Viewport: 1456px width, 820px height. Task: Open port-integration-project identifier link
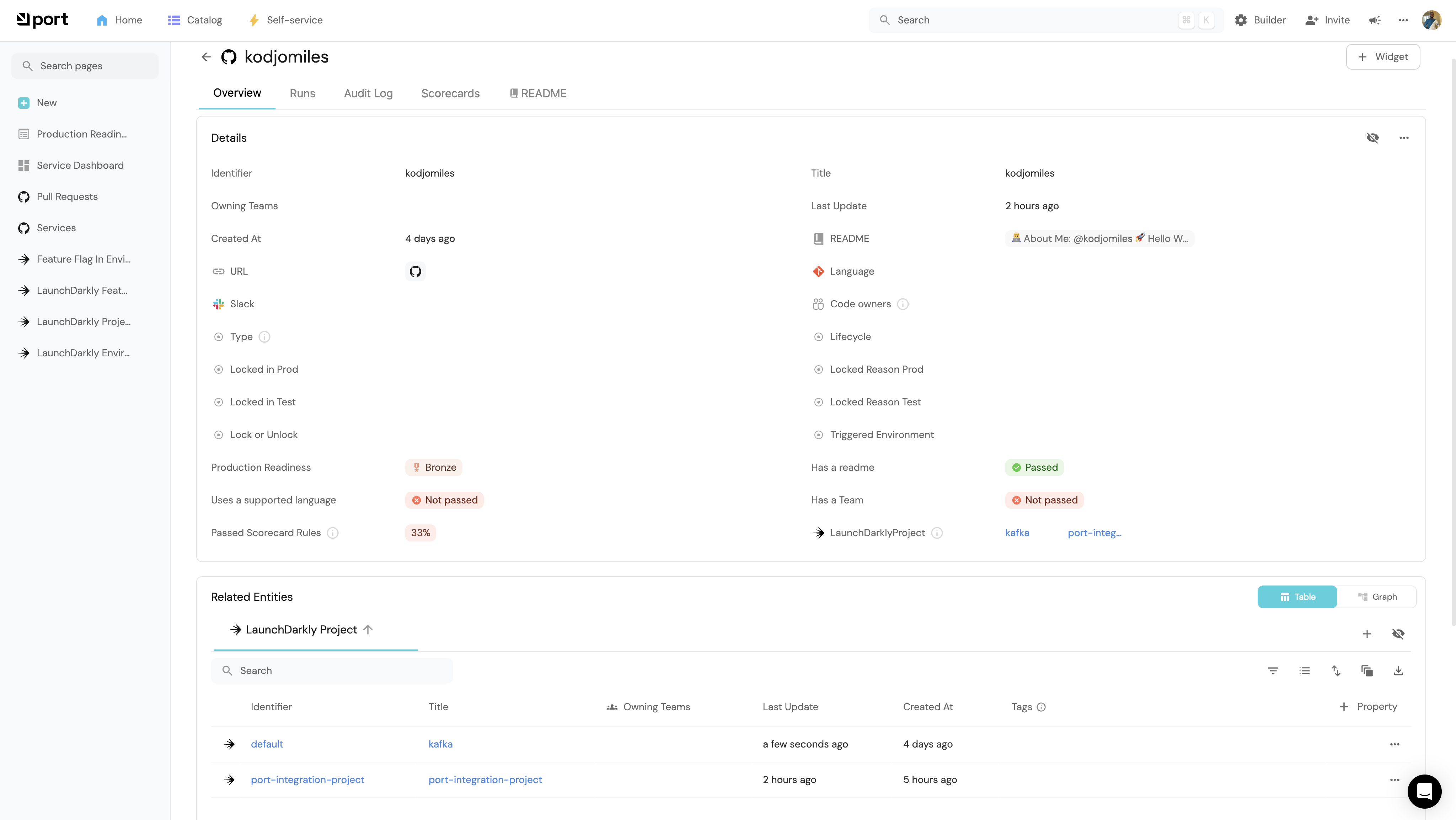click(307, 780)
